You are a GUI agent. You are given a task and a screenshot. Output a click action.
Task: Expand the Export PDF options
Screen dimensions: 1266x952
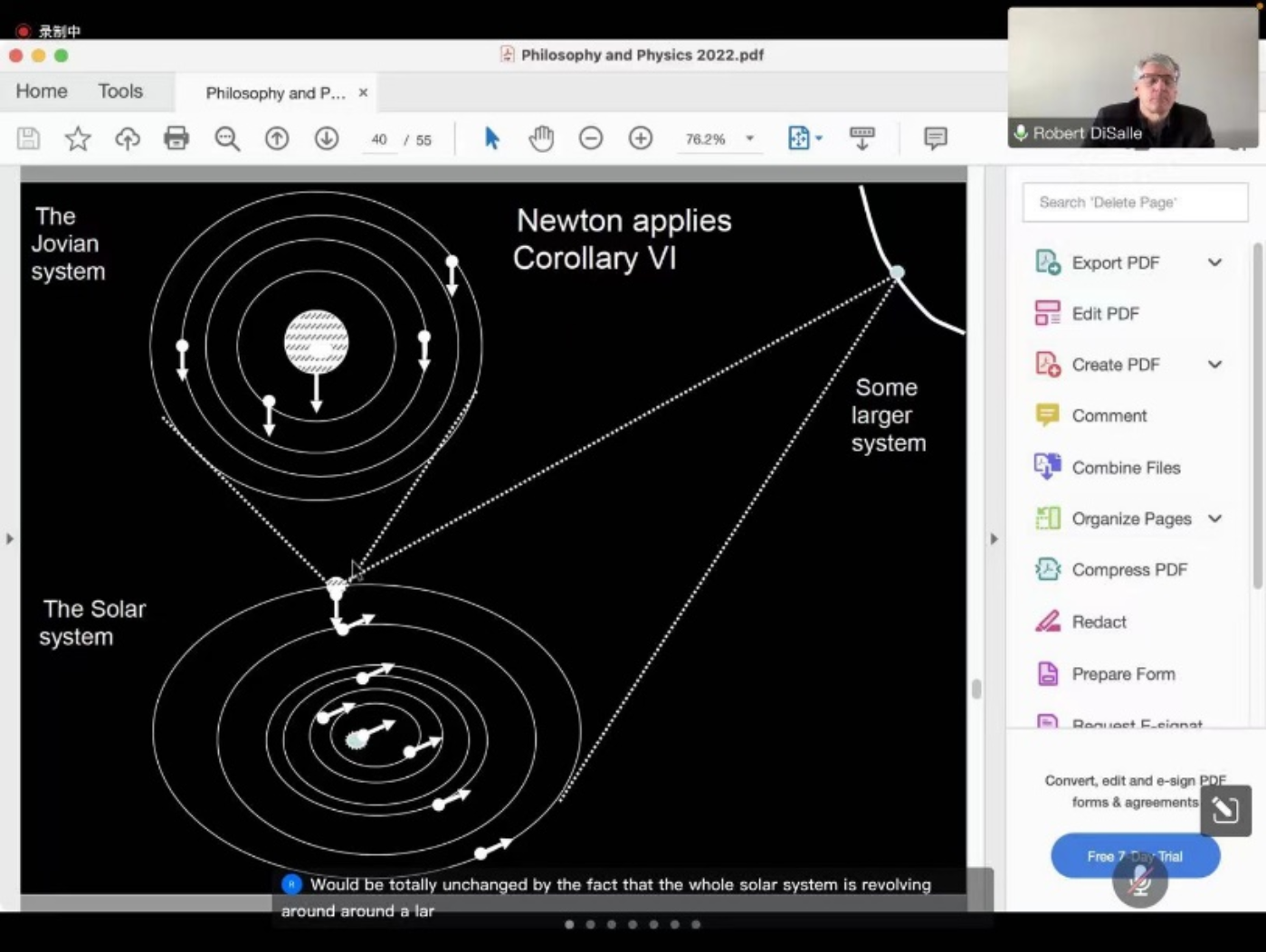(x=1214, y=262)
